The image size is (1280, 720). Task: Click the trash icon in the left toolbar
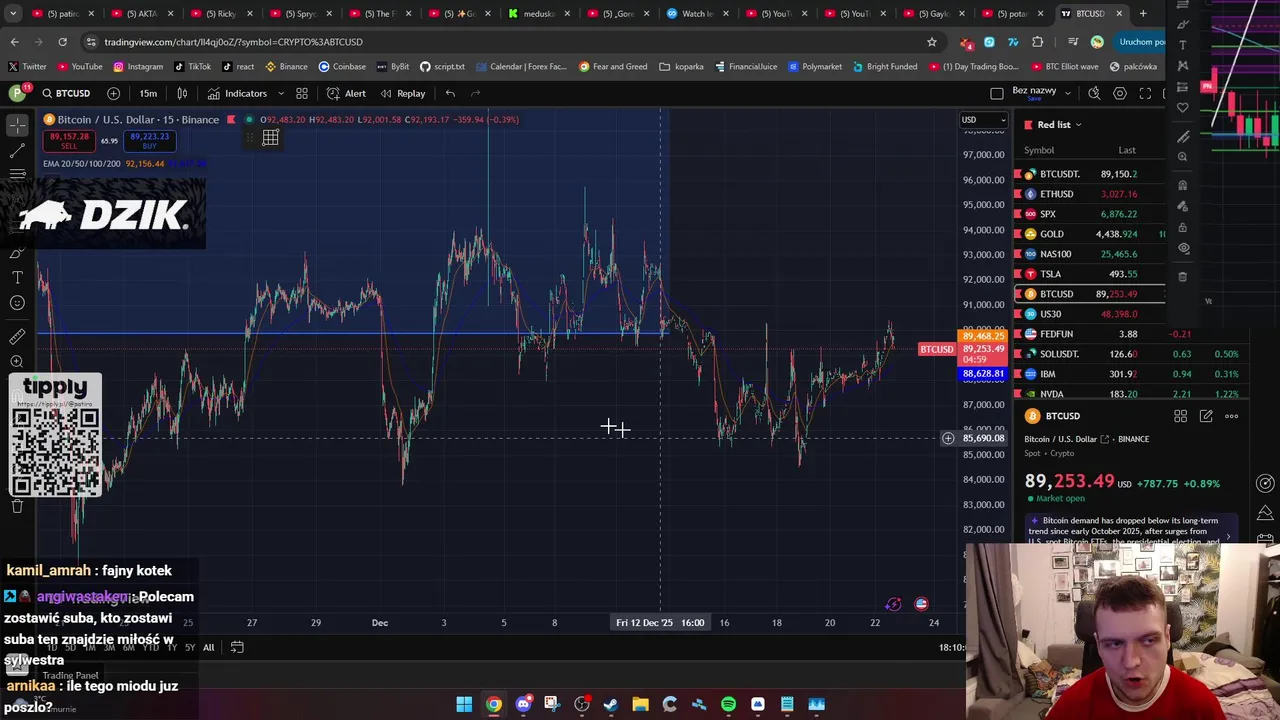pos(17,506)
